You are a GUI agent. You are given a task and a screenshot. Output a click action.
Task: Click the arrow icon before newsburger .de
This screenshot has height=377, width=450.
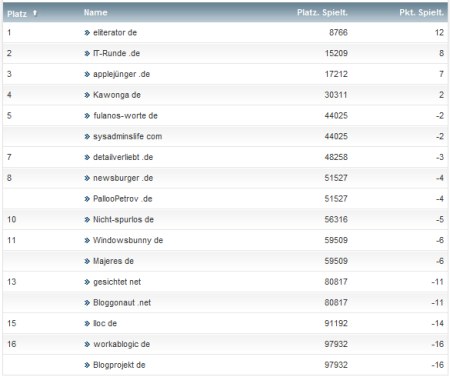(87, 178)
